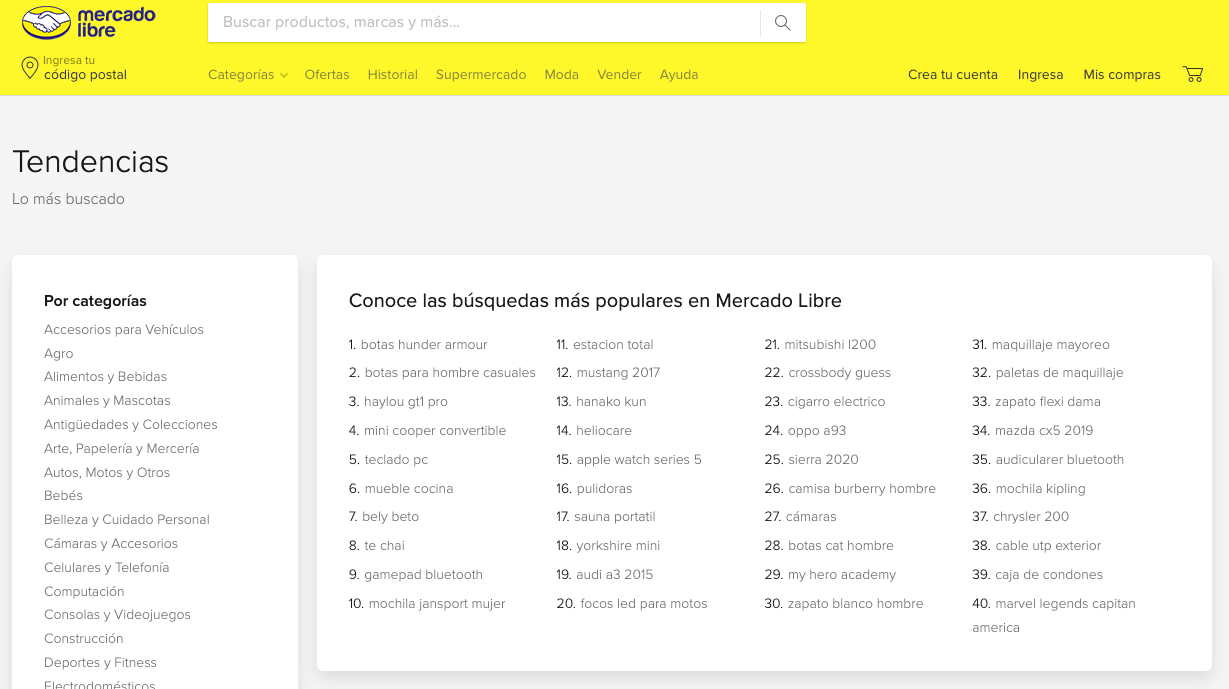Click the Ingresa login link
The height and width of the screenshot is (689, 1229).
coord(1041,75)
